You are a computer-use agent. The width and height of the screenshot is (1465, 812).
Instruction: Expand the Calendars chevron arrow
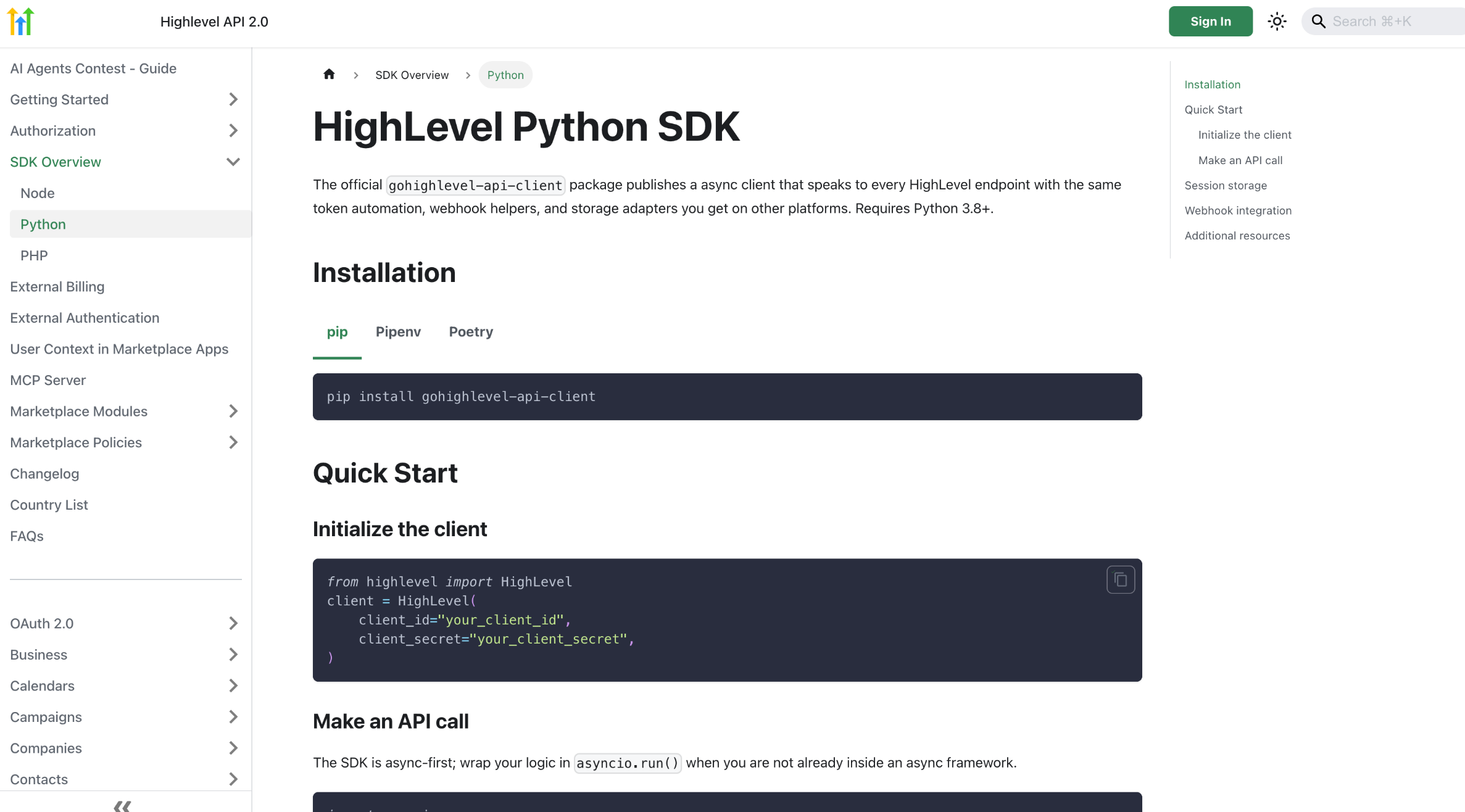click(x=233, y=686)
